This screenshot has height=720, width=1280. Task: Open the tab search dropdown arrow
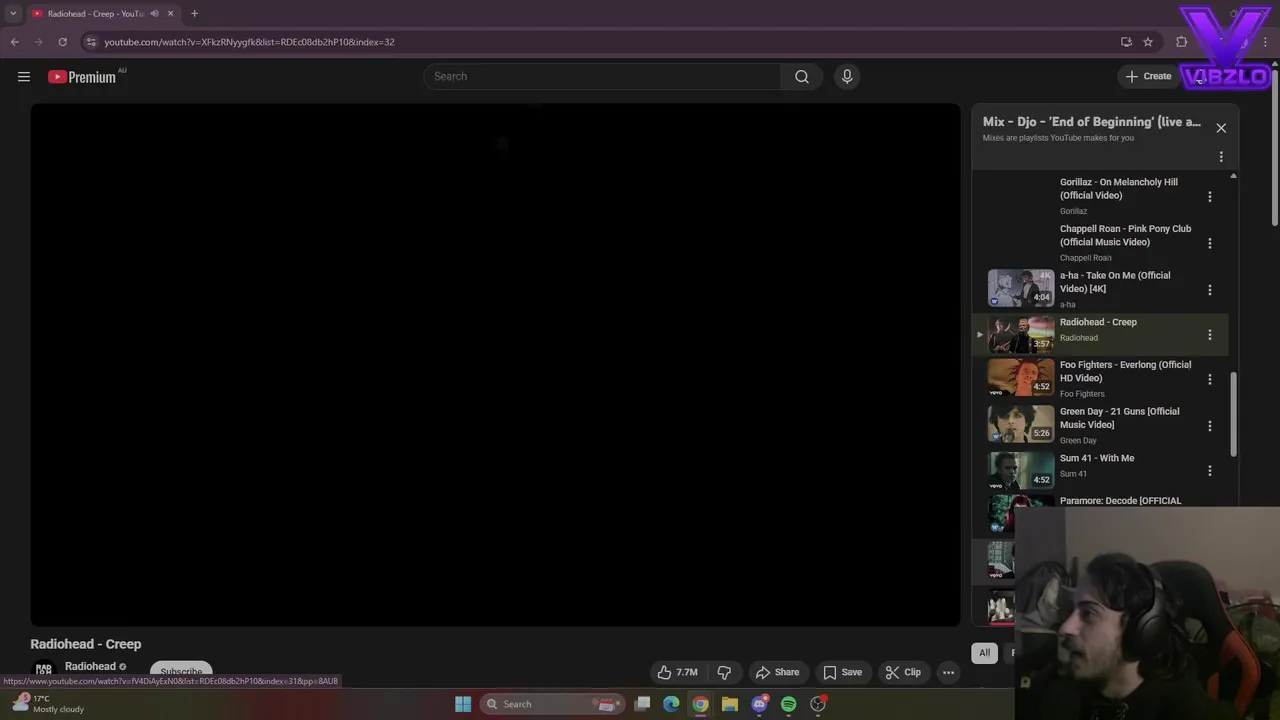(x=13, y=13)
